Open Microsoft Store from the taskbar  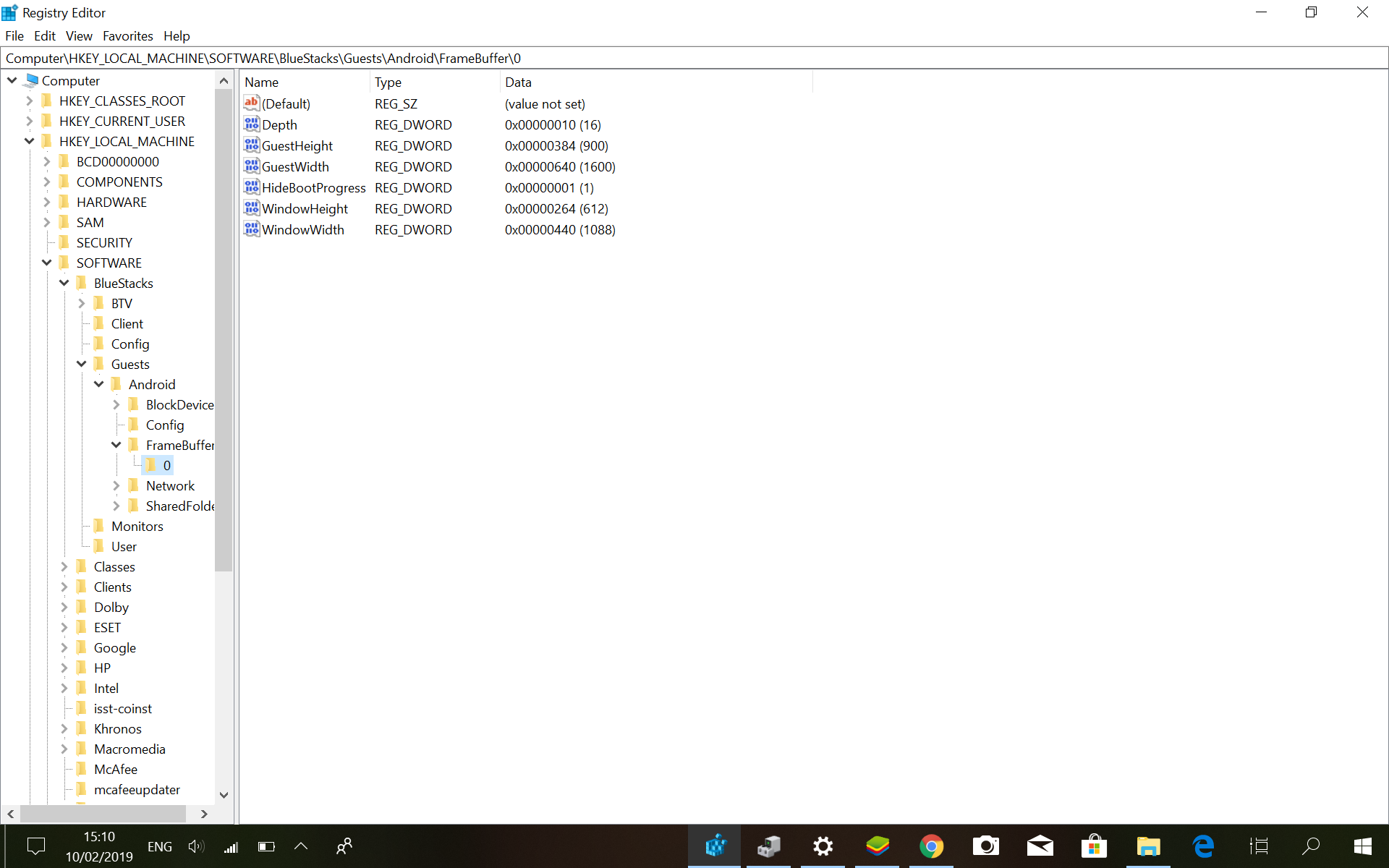tap(1095, 846)
